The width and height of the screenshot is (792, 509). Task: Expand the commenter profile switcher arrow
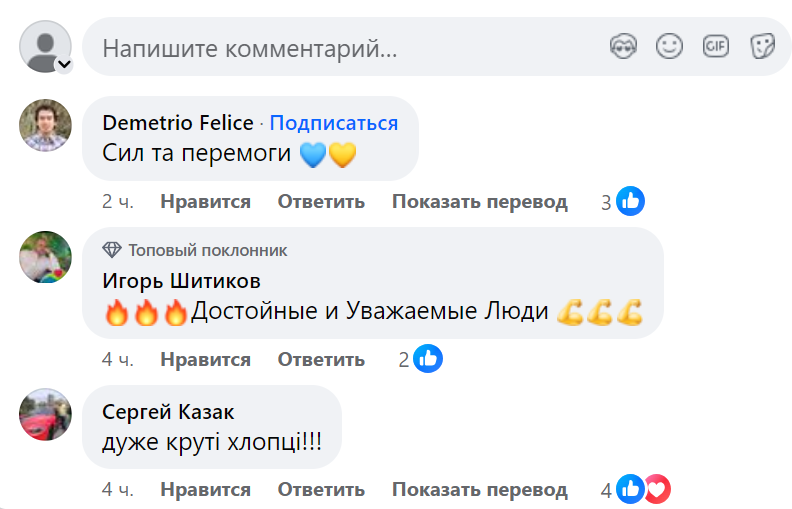click(63, 65)
